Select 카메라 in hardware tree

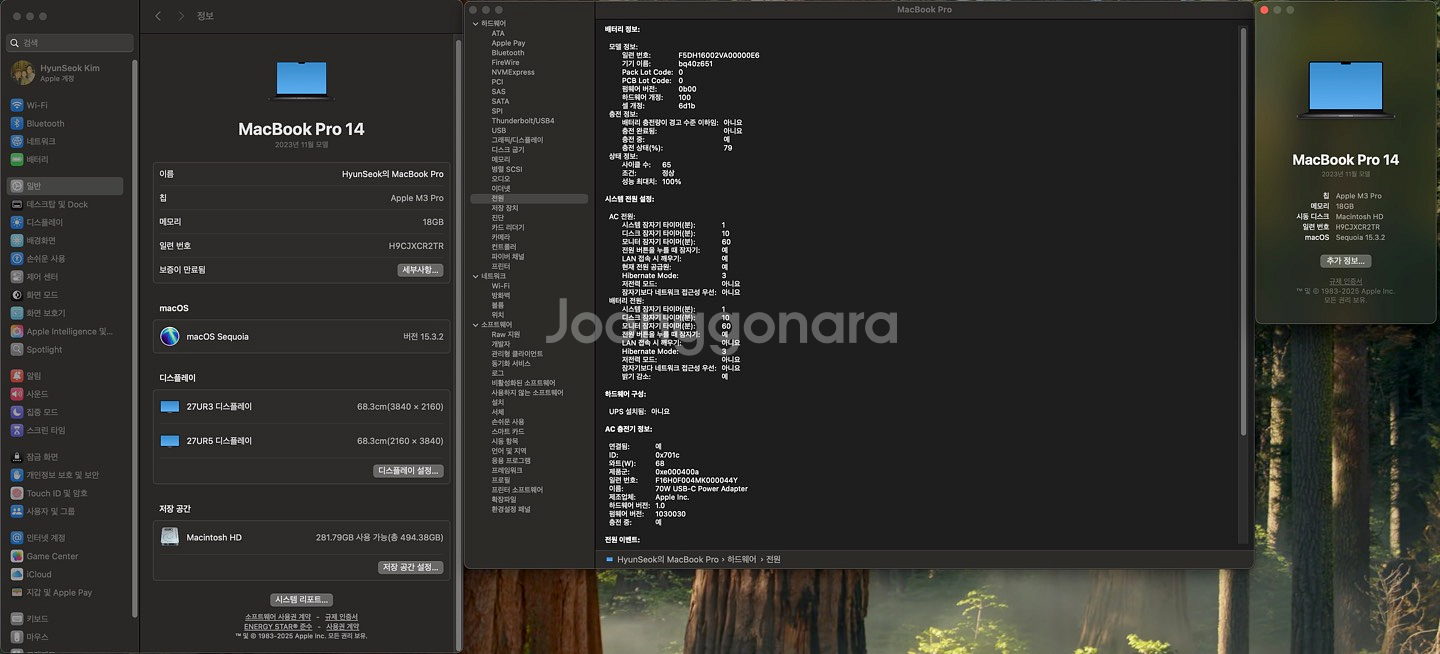(501, 237)
